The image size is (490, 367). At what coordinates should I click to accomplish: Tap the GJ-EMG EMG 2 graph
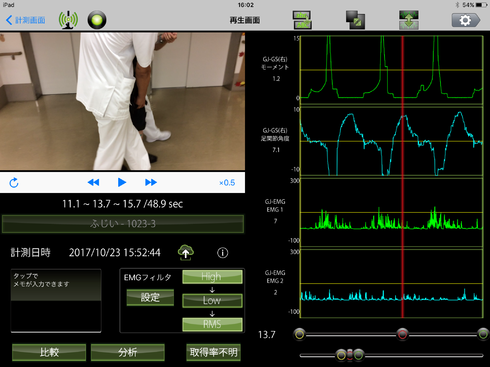pos(392,284)
